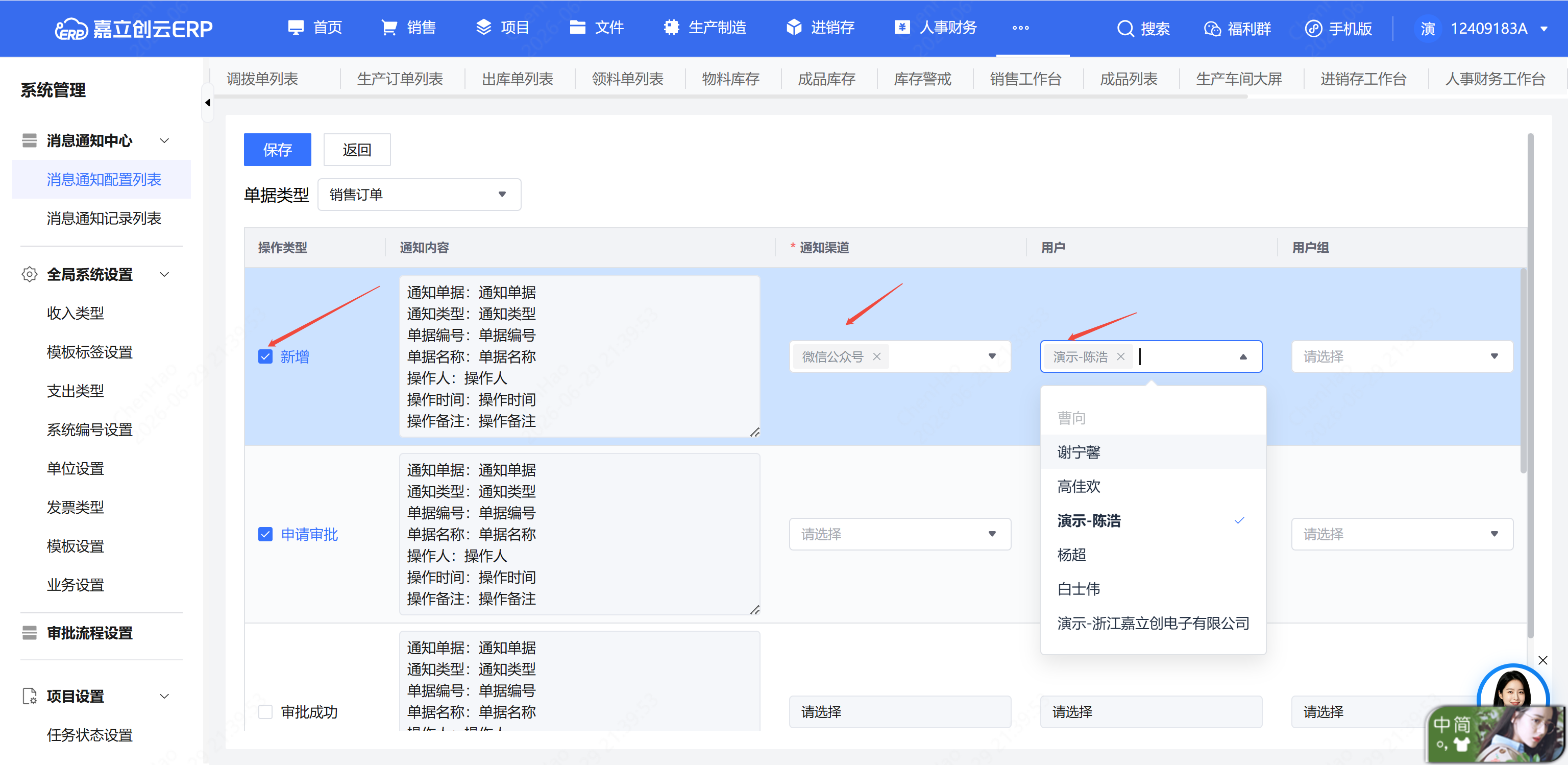Open the 首页 home menu
1568x765 pixels.
pos(315,28)
